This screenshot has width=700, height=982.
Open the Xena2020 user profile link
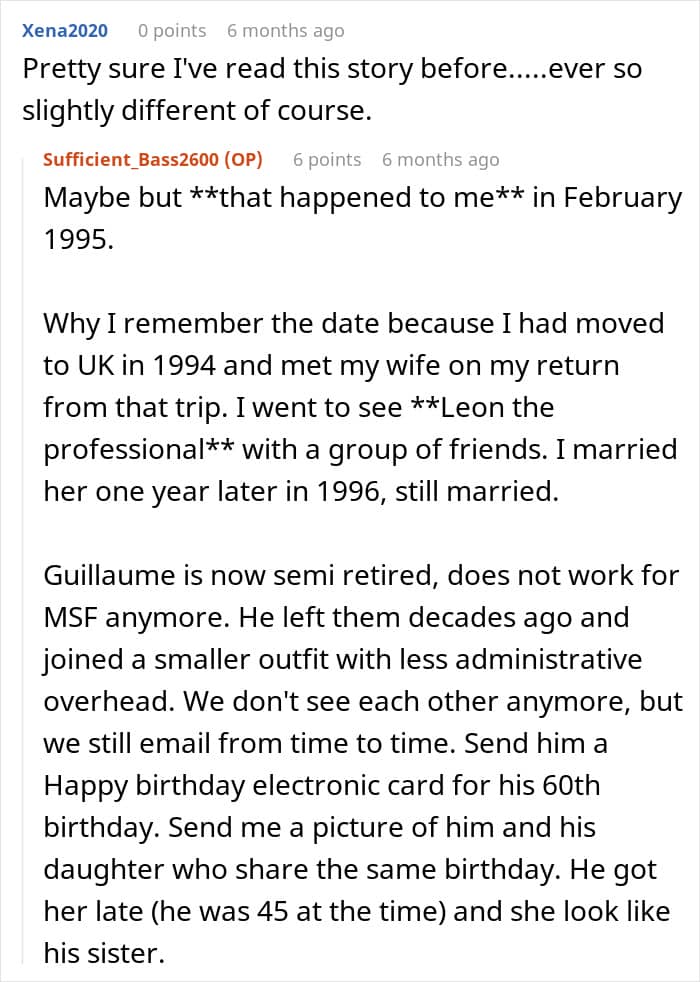[64, 30]
